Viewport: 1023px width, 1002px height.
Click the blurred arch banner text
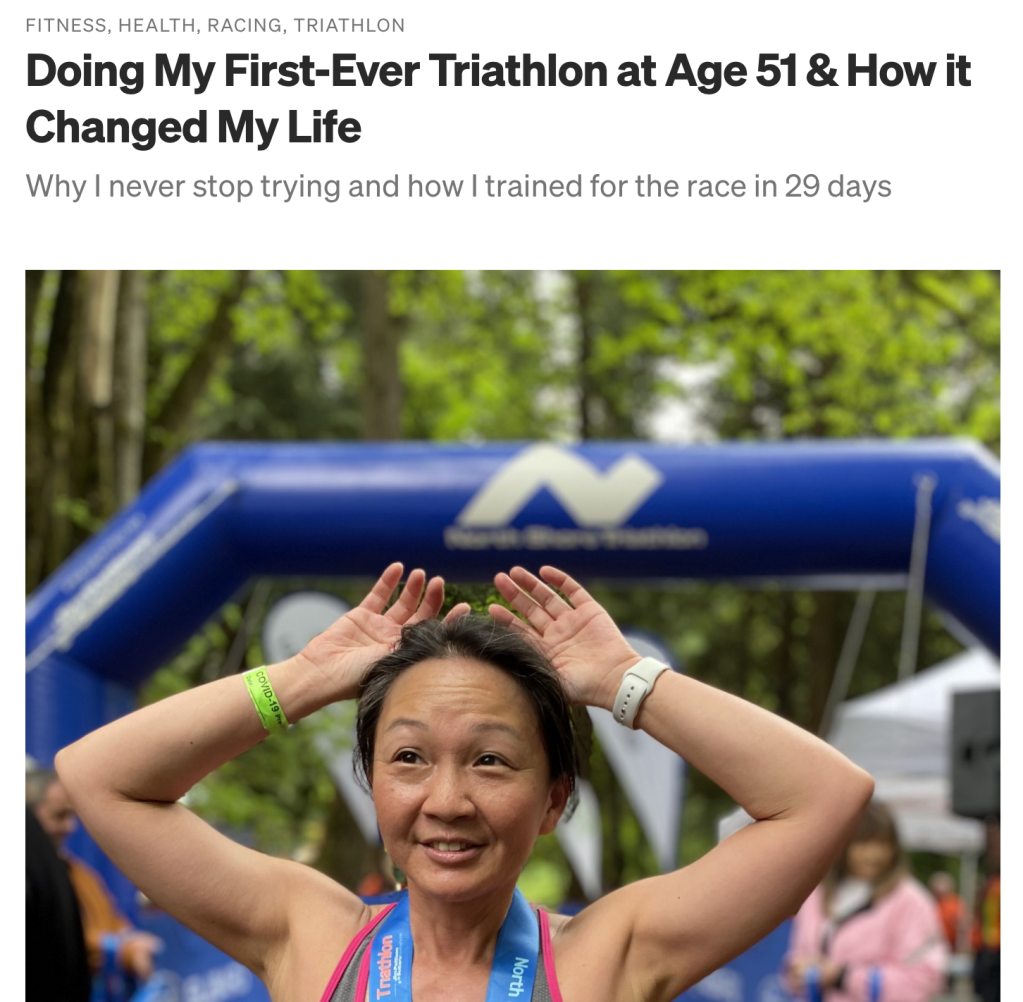pyautogui.click(x=575, y=538)
